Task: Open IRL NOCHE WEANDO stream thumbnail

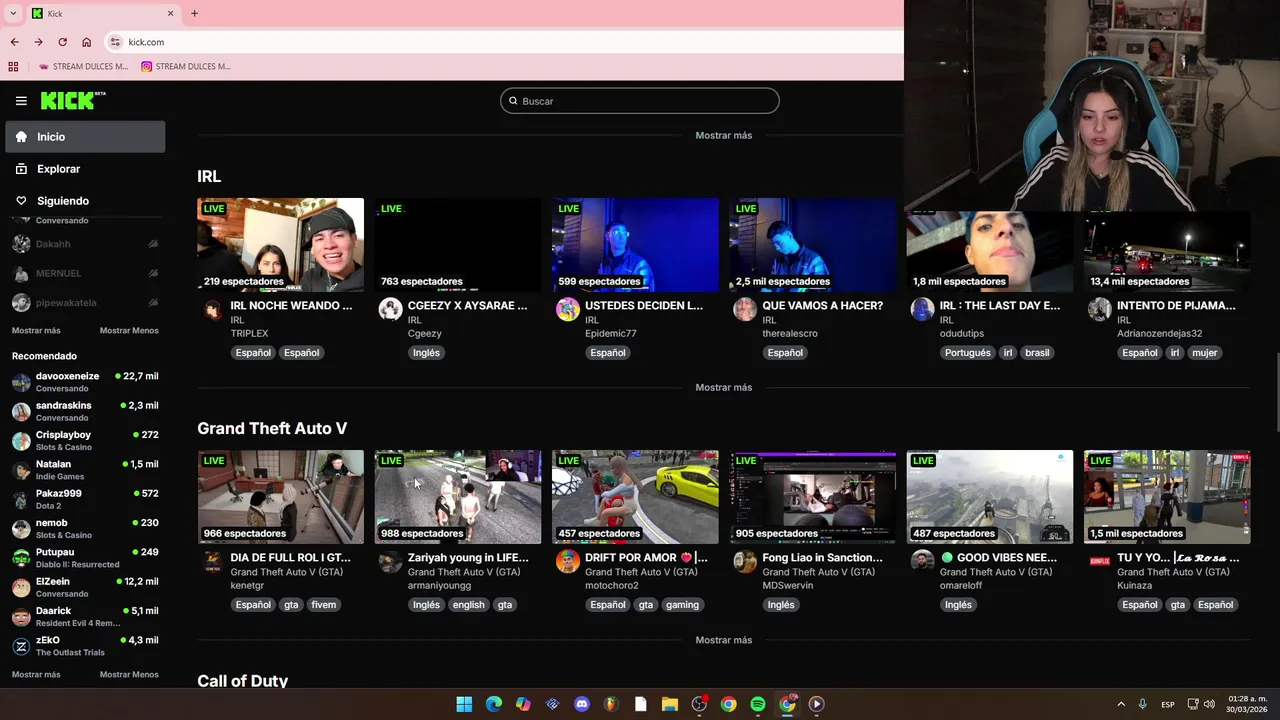Action: point(281,245)
